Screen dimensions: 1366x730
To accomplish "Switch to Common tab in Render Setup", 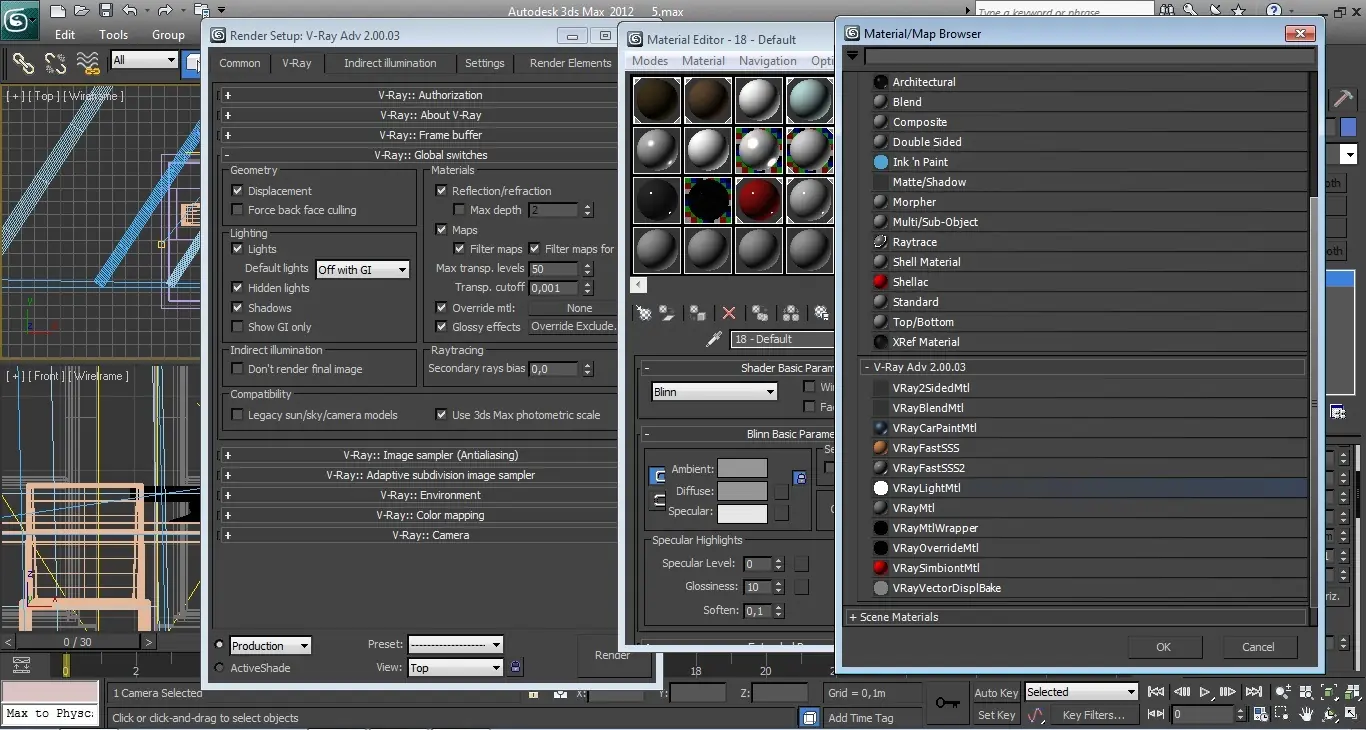I will [x=240, y=63].
